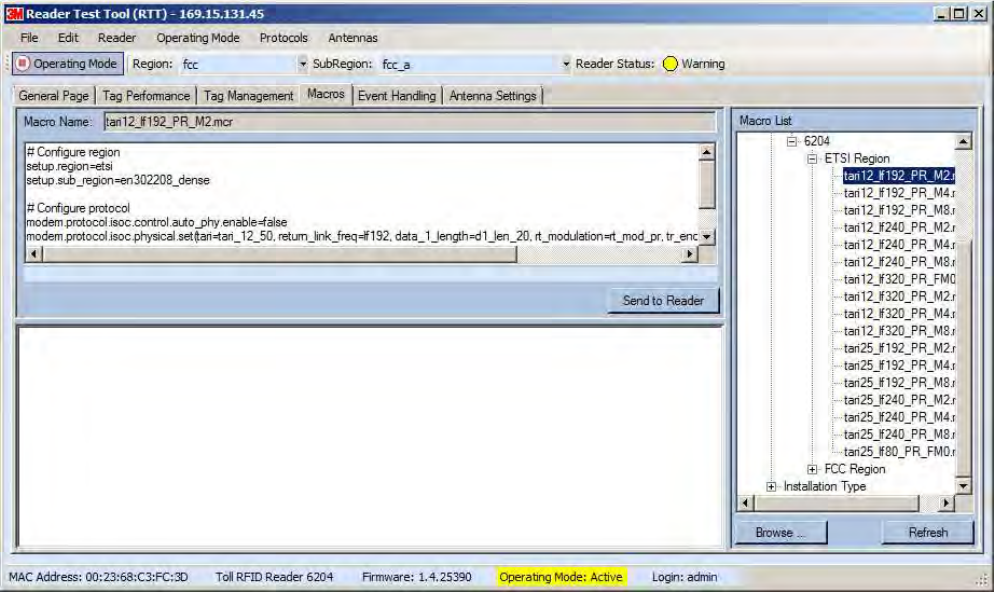This screenshot has width=994, height=592.
Task: Select macro tari25_lf192_PR_M8 in Macro List
Action: 899,383
